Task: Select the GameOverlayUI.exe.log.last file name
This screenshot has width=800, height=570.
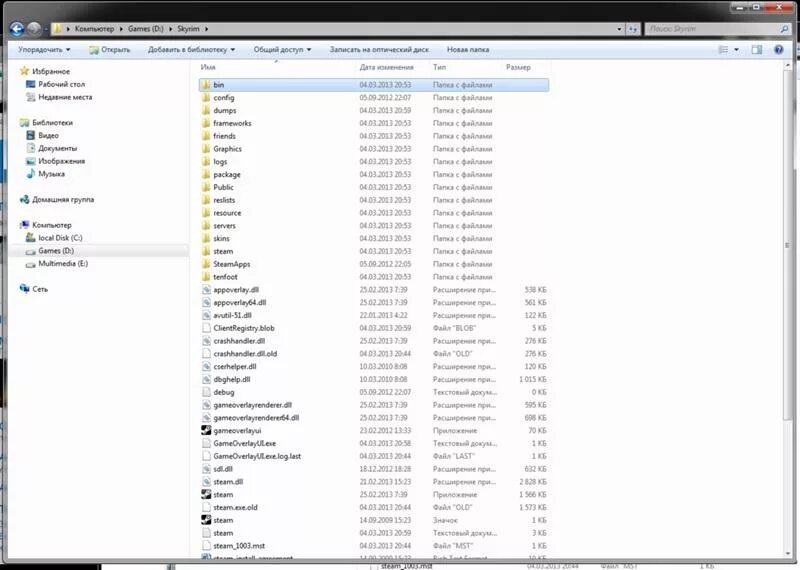Action: pyautogui.click(x=257, y=456)
